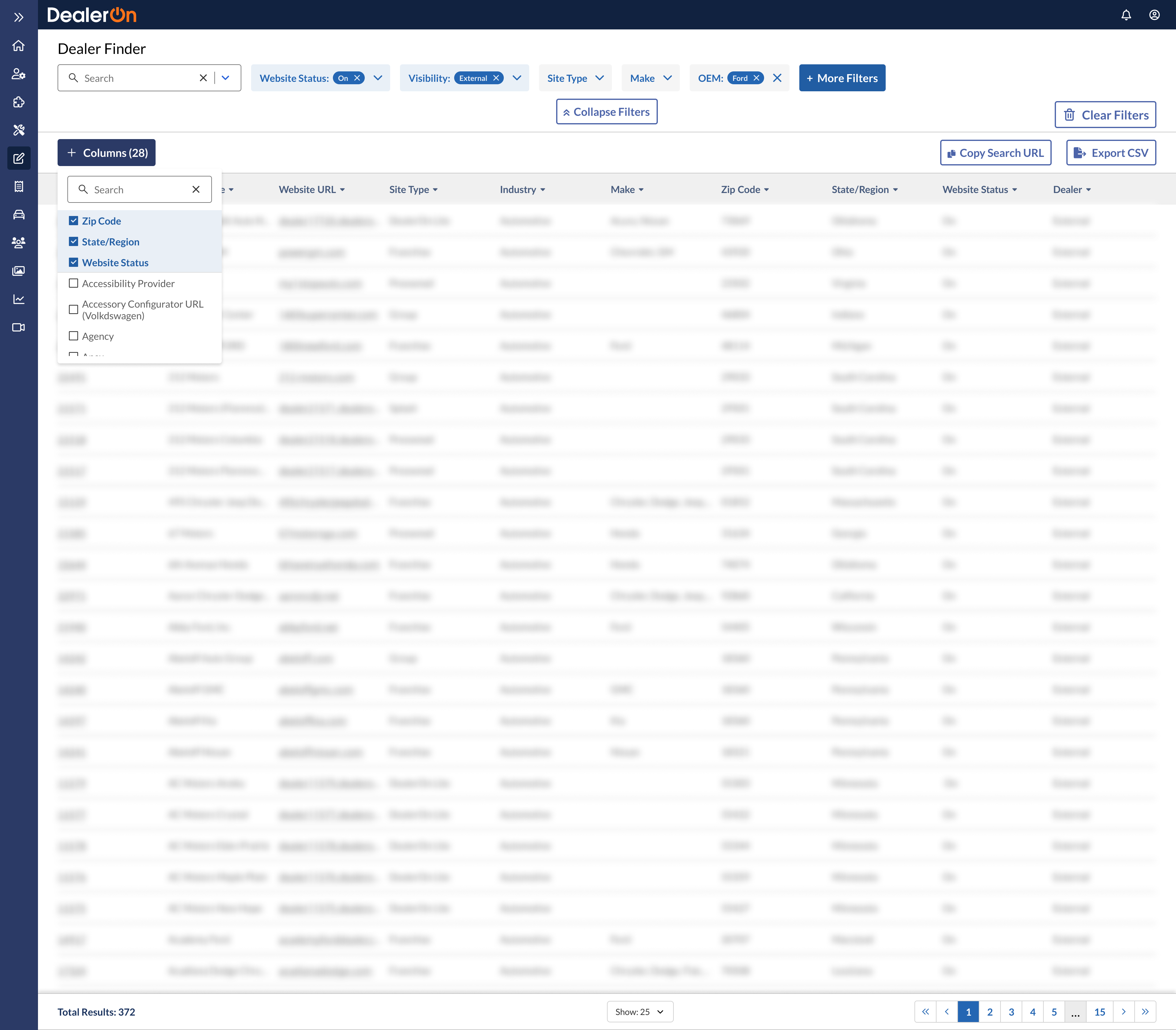Go to page 3 of results

point(1011,1012)
